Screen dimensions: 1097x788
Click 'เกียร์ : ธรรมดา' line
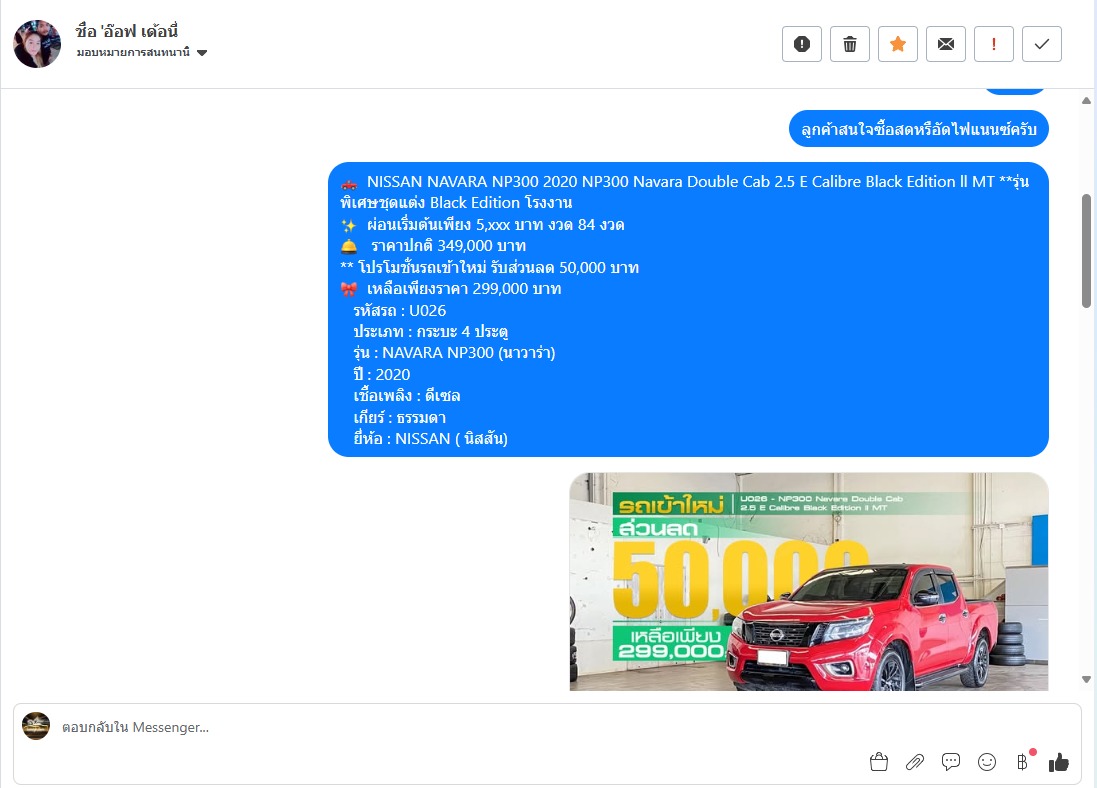coord(399,417)
